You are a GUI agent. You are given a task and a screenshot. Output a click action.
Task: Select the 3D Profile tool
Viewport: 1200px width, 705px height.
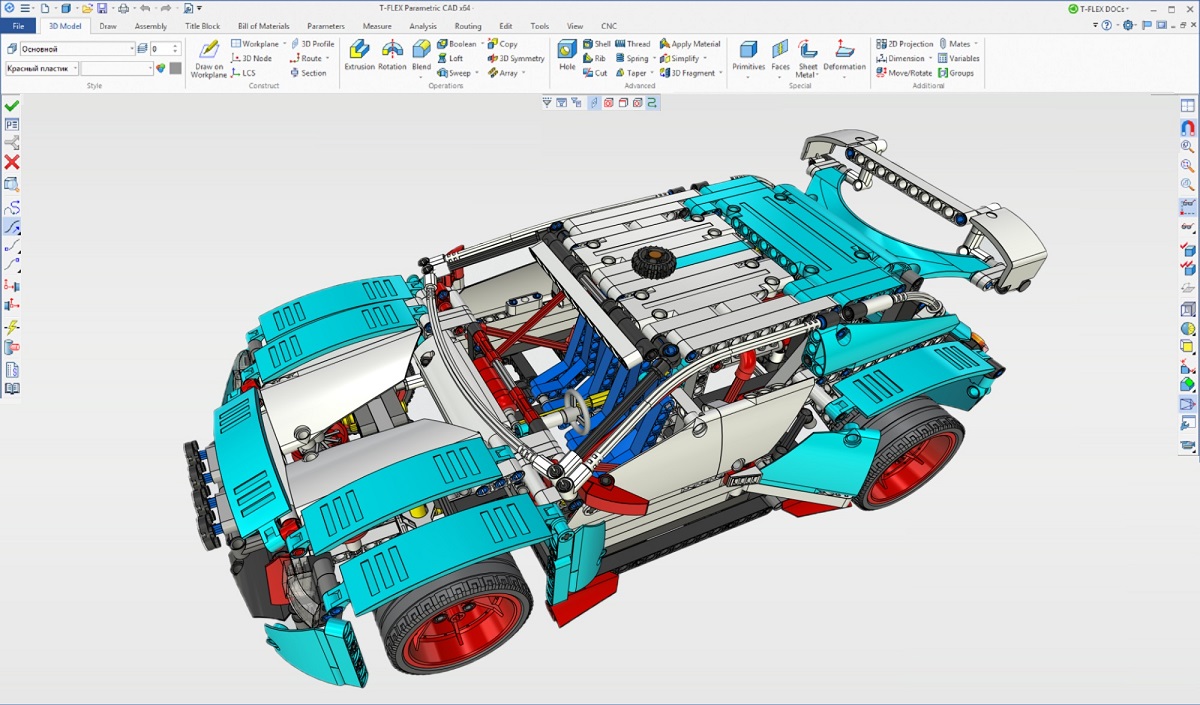tap(312, 44)
